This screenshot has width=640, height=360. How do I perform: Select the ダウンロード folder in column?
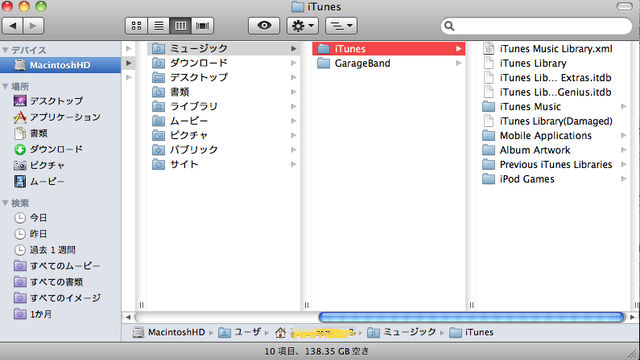(224, 63)
